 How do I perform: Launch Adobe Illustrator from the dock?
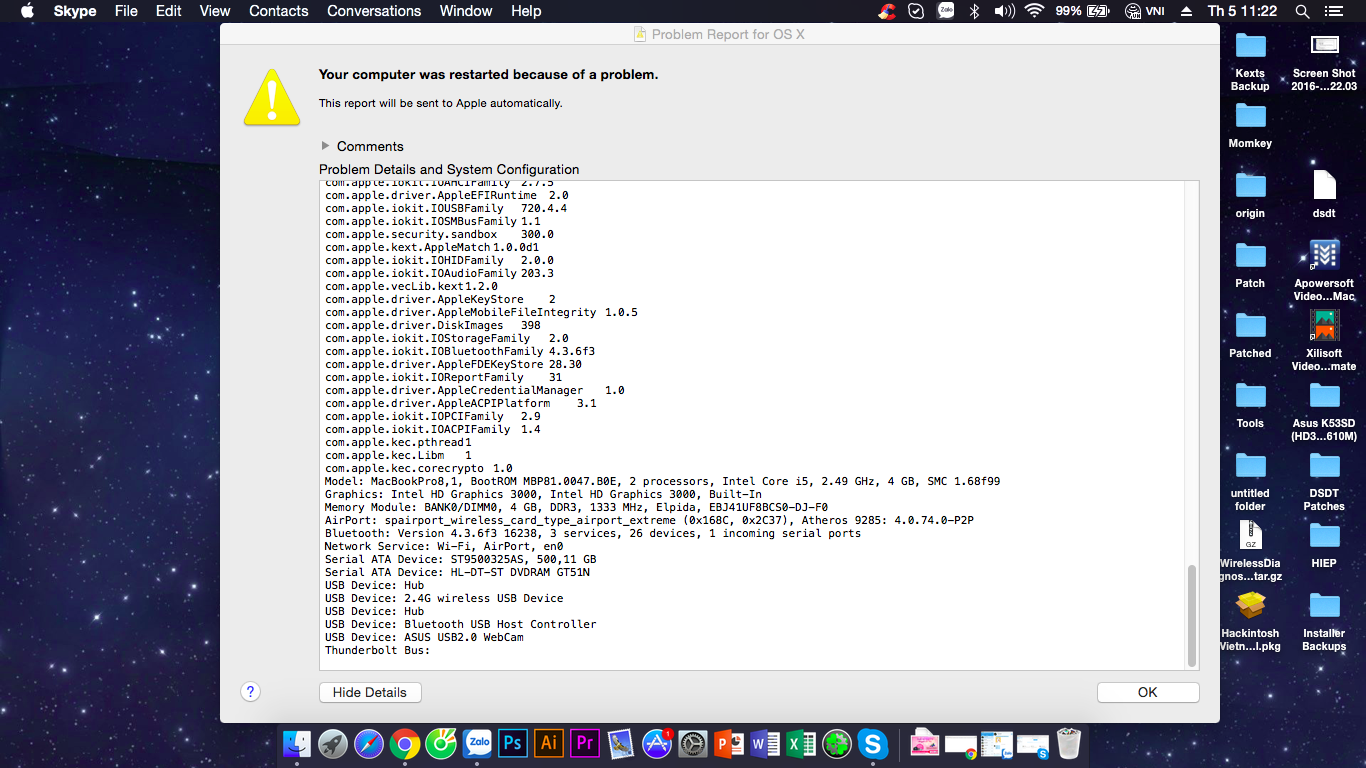pyautogui.click(x=548, y=743)
